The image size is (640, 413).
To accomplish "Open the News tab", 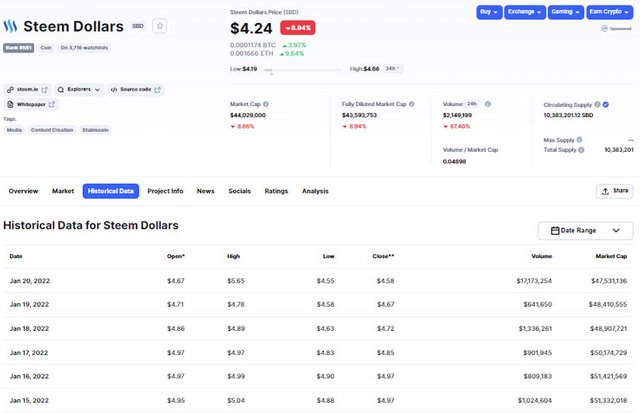I will [205, 191].
